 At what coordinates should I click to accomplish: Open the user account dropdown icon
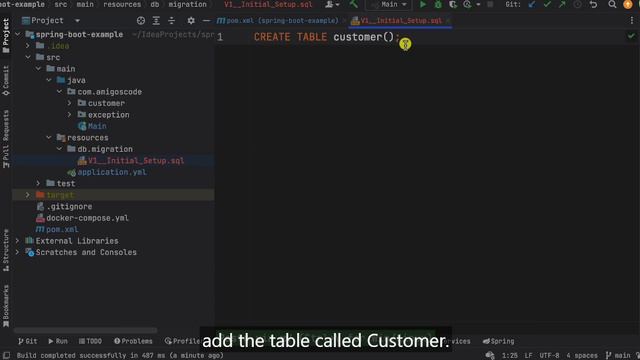pos(332,4)
